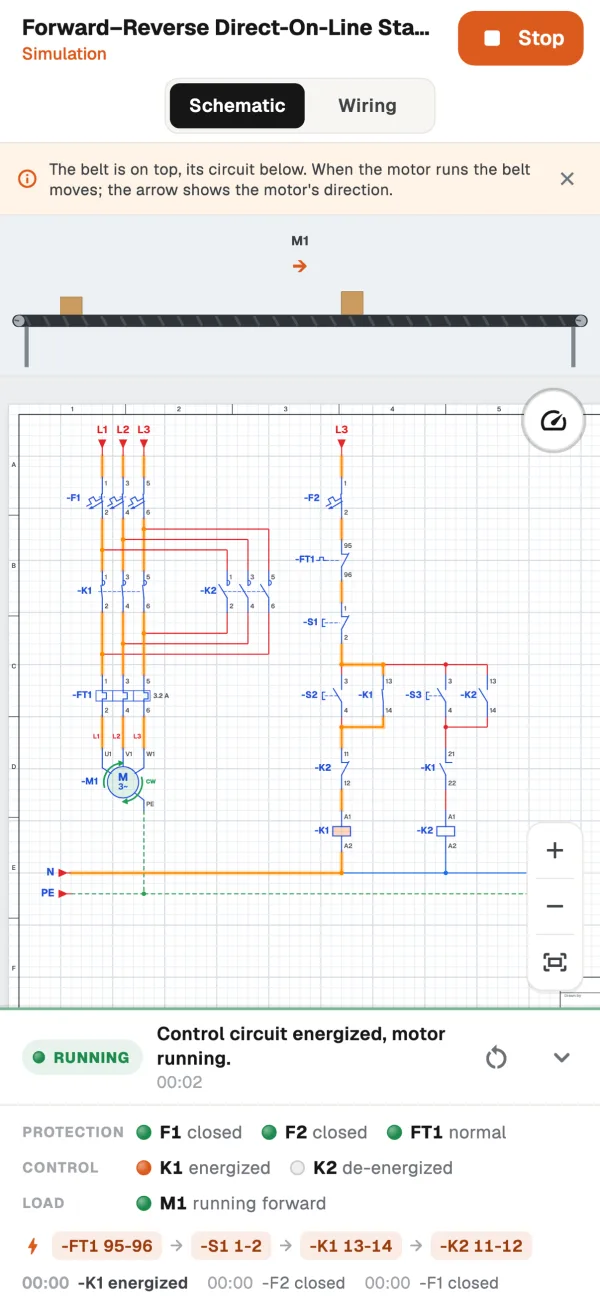Select the -K1 21-22 interlock contact
600x1305 pixels.
coord(439,768)
